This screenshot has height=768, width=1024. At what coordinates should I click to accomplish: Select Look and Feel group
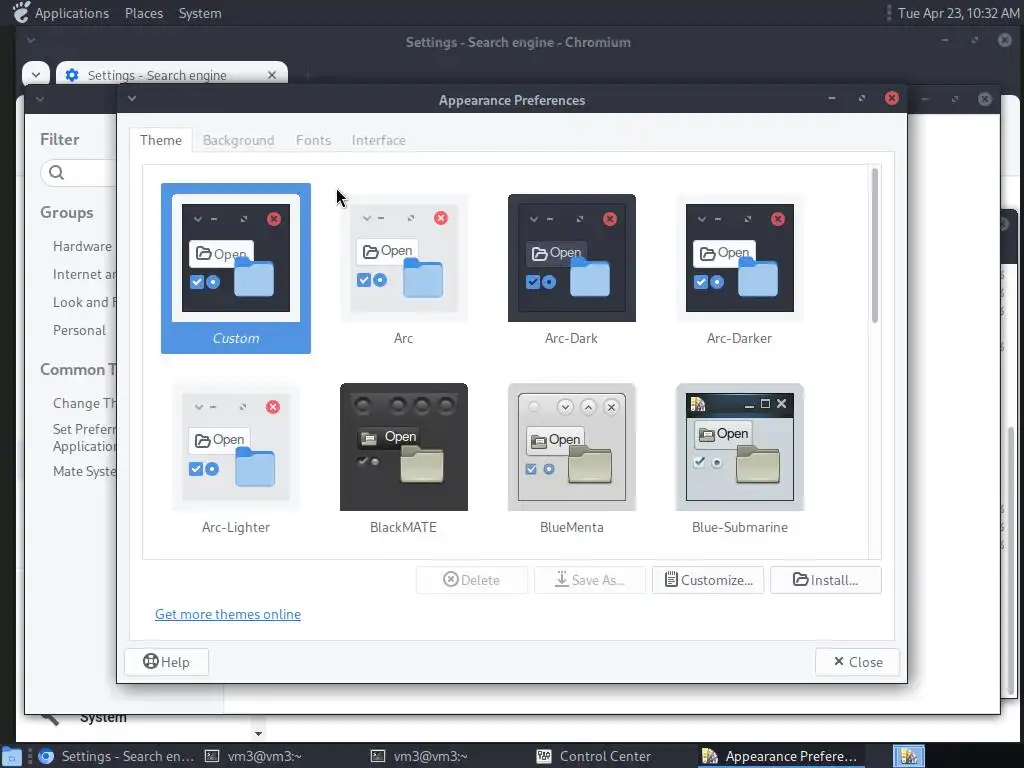point(84,302)
